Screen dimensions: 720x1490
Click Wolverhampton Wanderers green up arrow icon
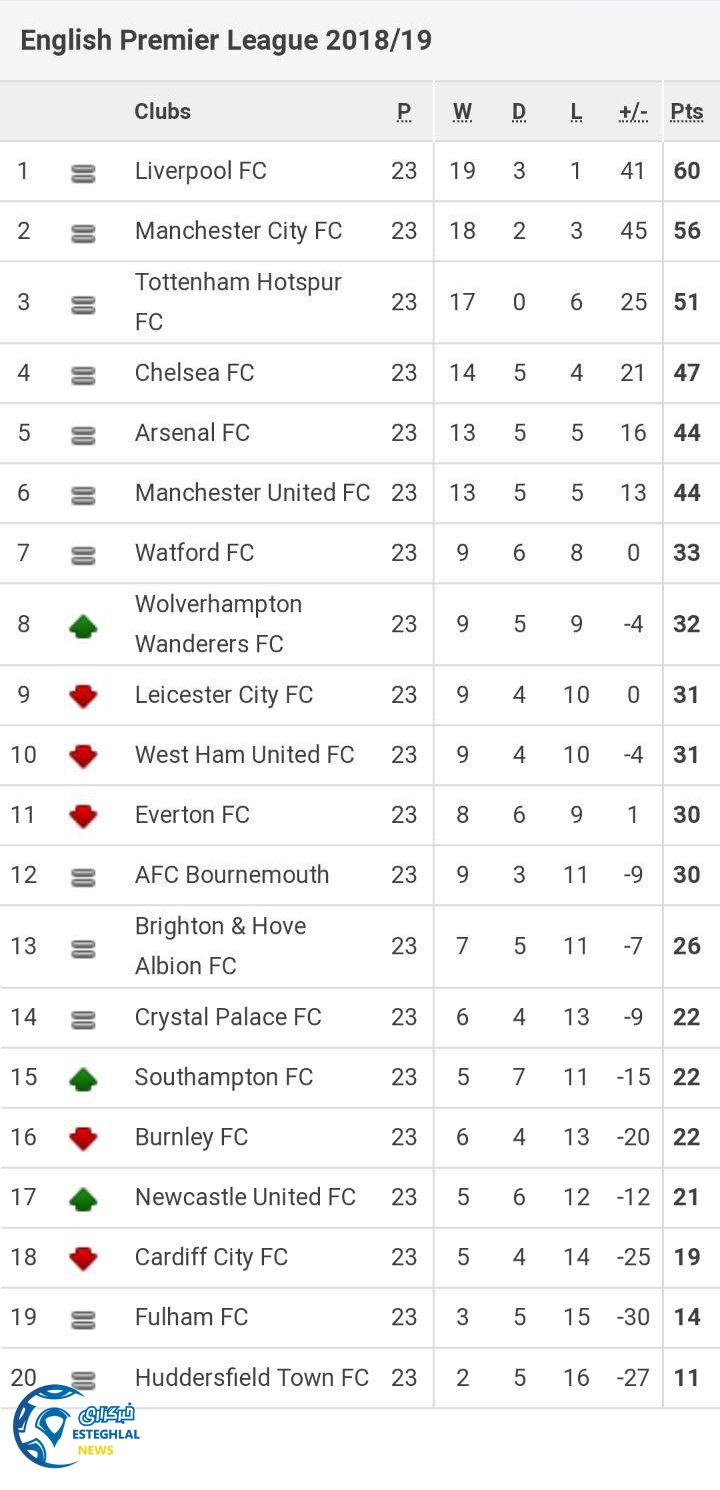[83, 626]
